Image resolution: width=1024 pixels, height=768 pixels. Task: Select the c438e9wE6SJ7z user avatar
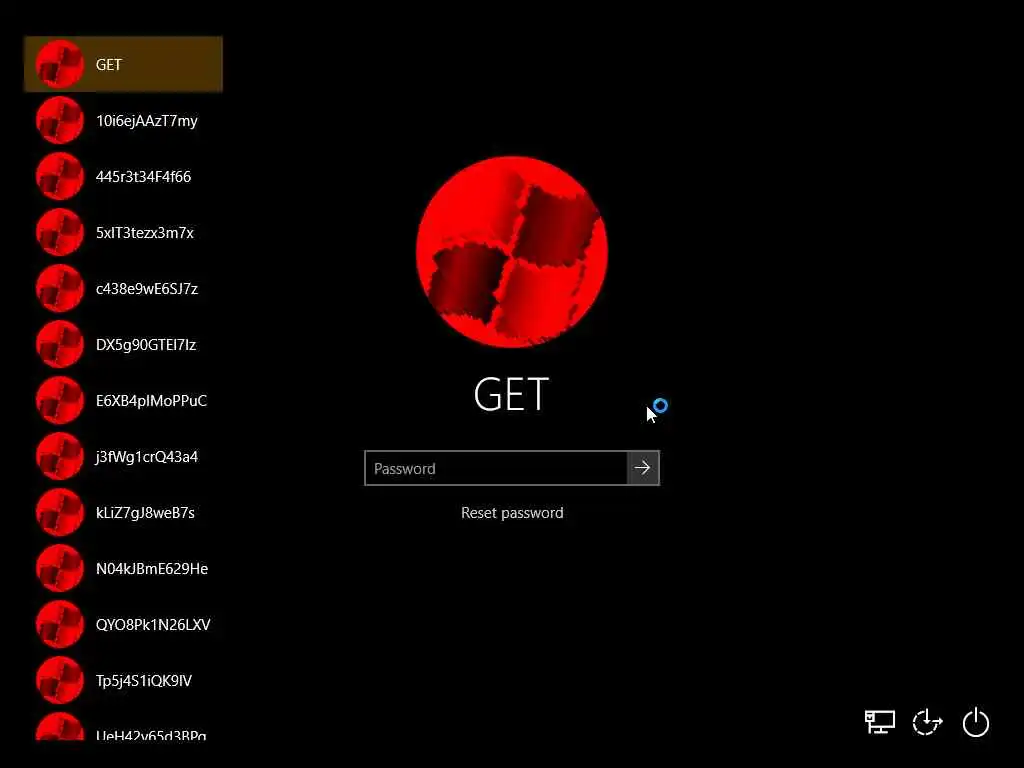(59, 288)
